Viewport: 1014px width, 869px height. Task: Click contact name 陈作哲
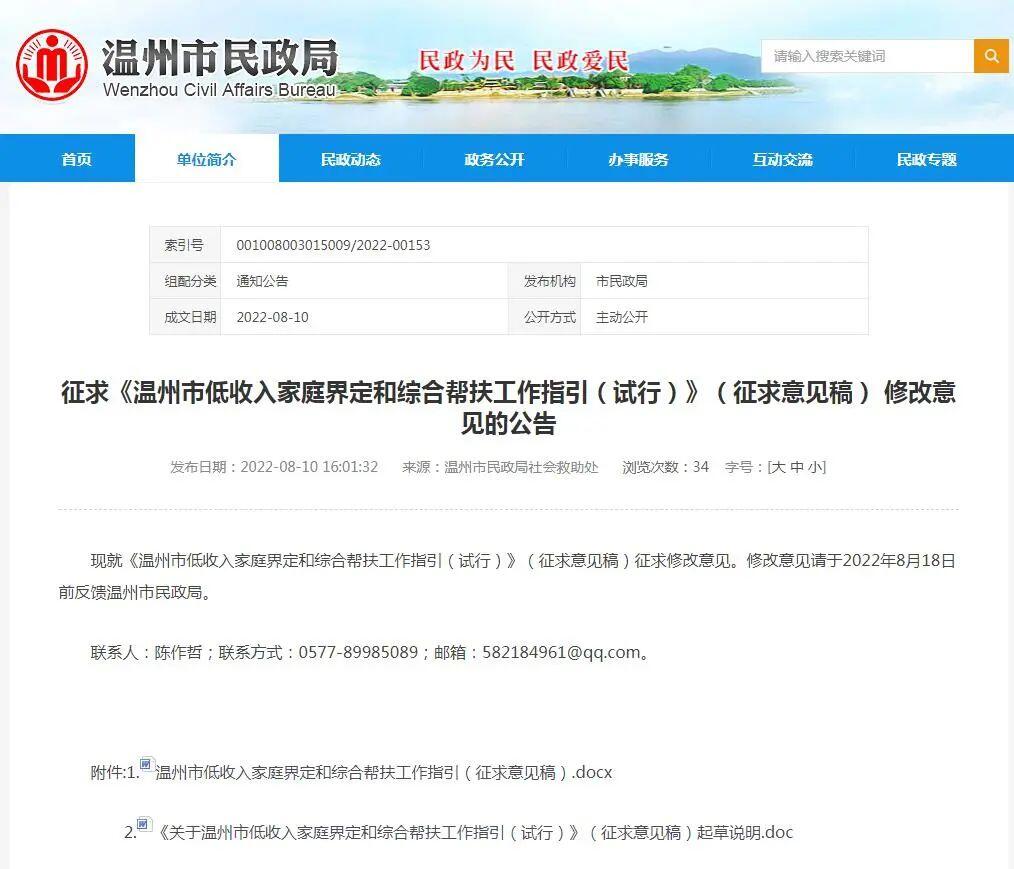point(178,652)
